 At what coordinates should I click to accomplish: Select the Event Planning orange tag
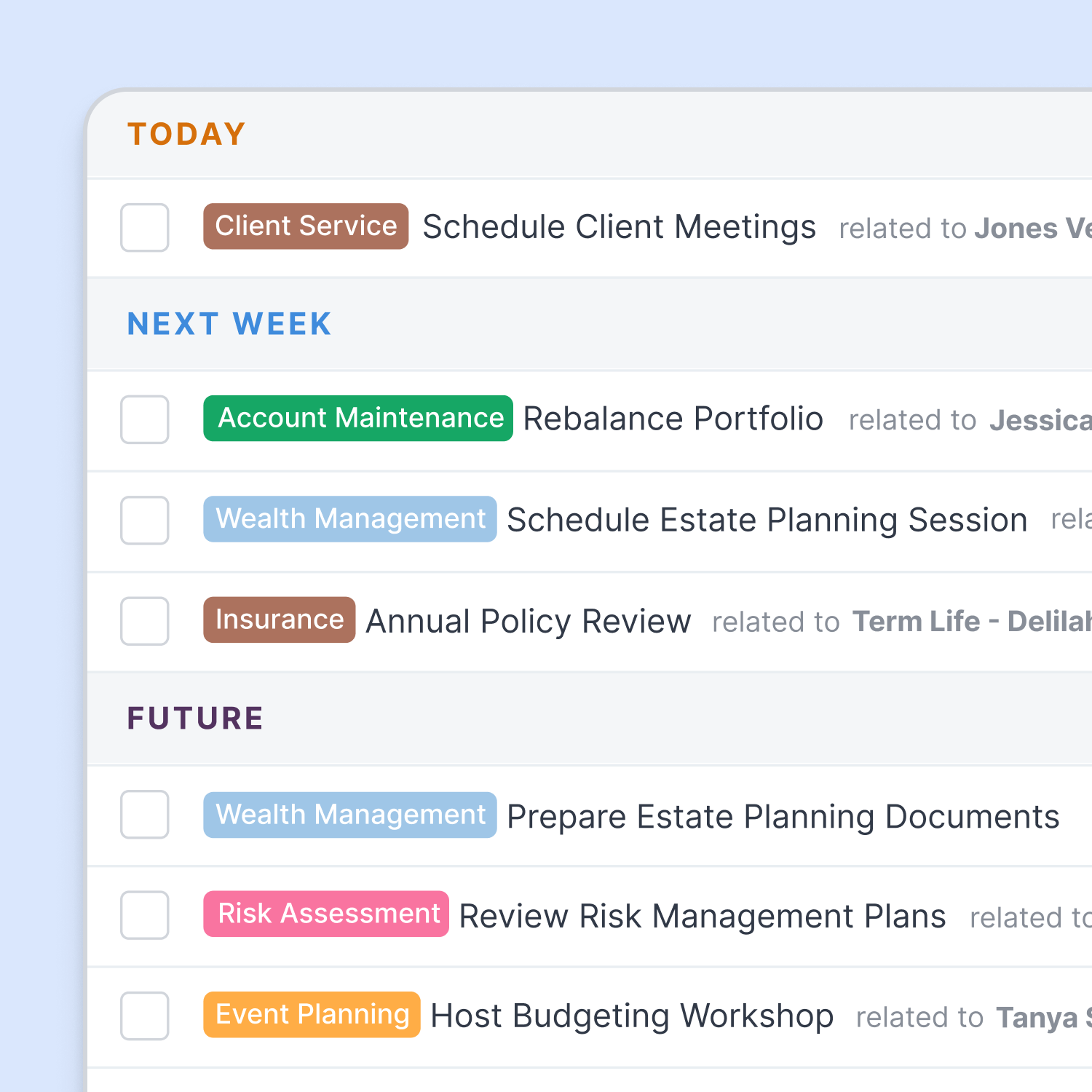[x=312, y=1014]
